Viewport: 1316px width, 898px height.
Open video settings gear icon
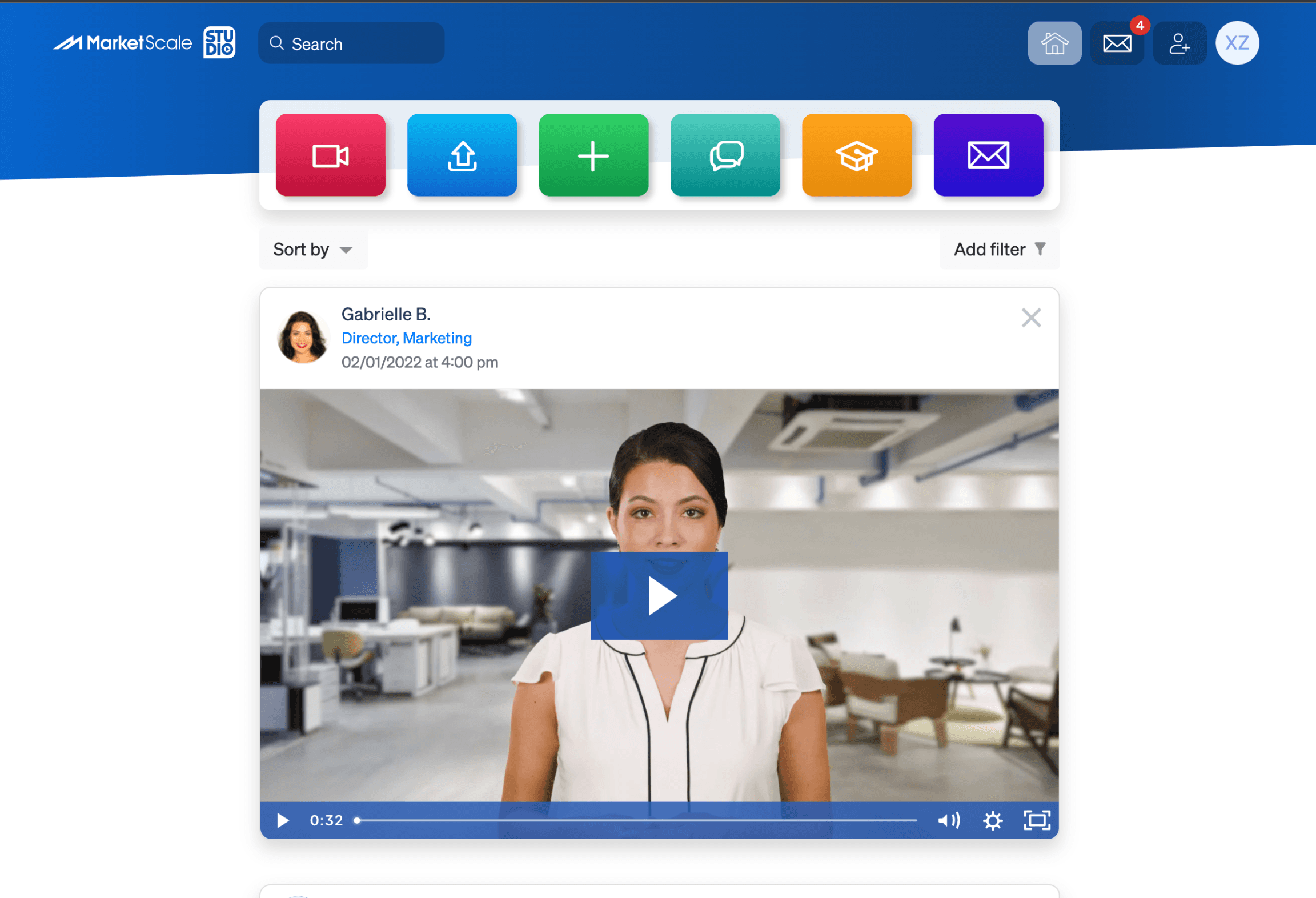[x=993, y=820]
